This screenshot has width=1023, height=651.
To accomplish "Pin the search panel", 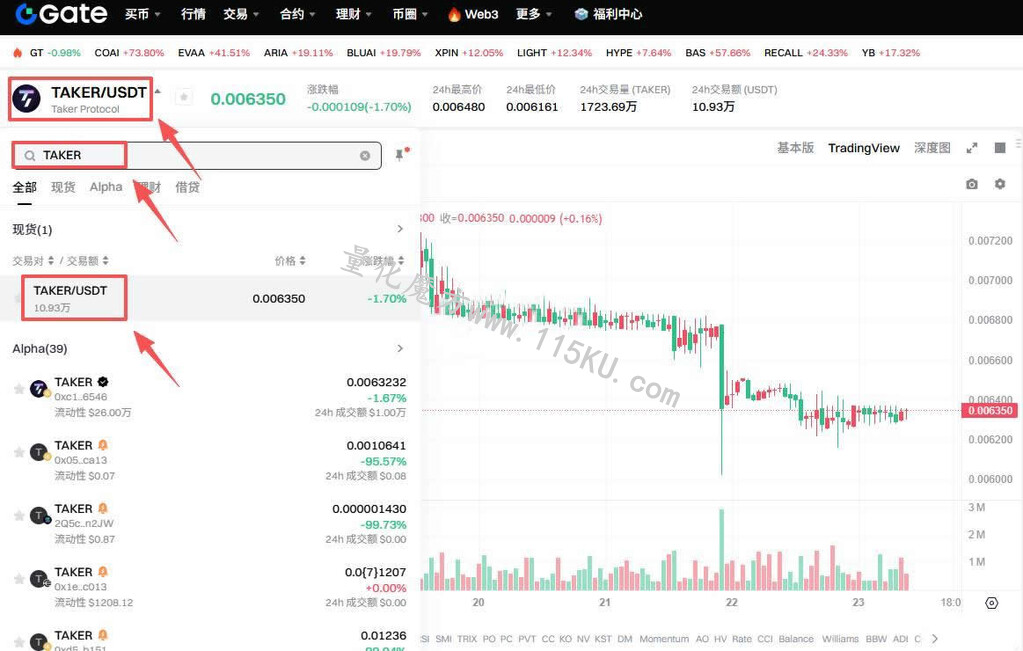I will pyautogui.click(x=401, y=155).
